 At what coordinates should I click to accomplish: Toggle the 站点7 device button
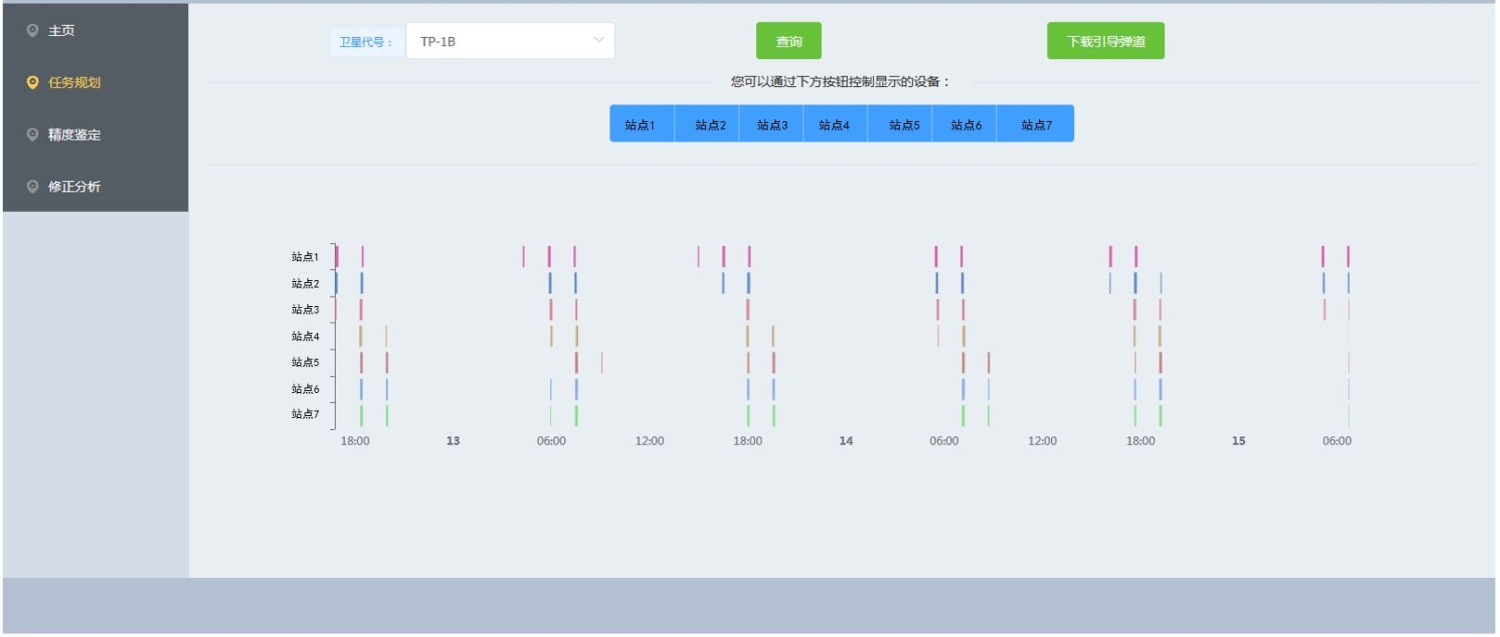point(1036,125)
